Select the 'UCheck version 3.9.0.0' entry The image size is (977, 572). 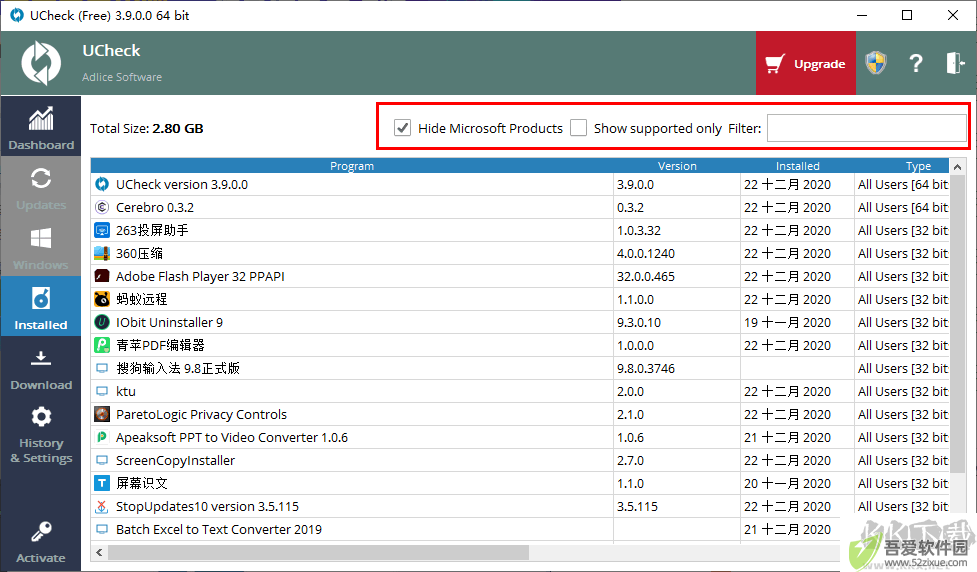(182, 184)
